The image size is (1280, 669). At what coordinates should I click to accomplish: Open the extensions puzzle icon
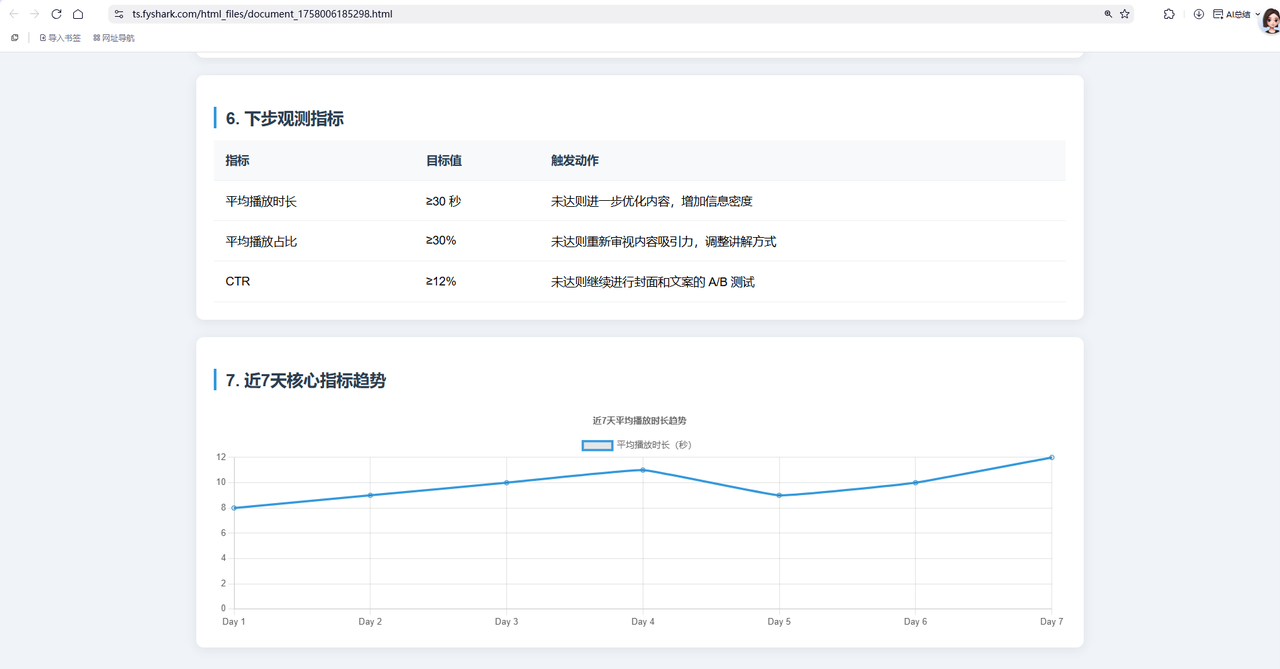[1169, 14]
